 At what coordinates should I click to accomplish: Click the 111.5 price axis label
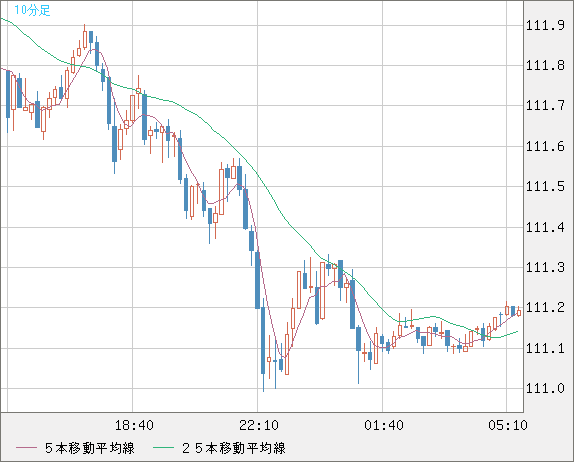(545, 187)
